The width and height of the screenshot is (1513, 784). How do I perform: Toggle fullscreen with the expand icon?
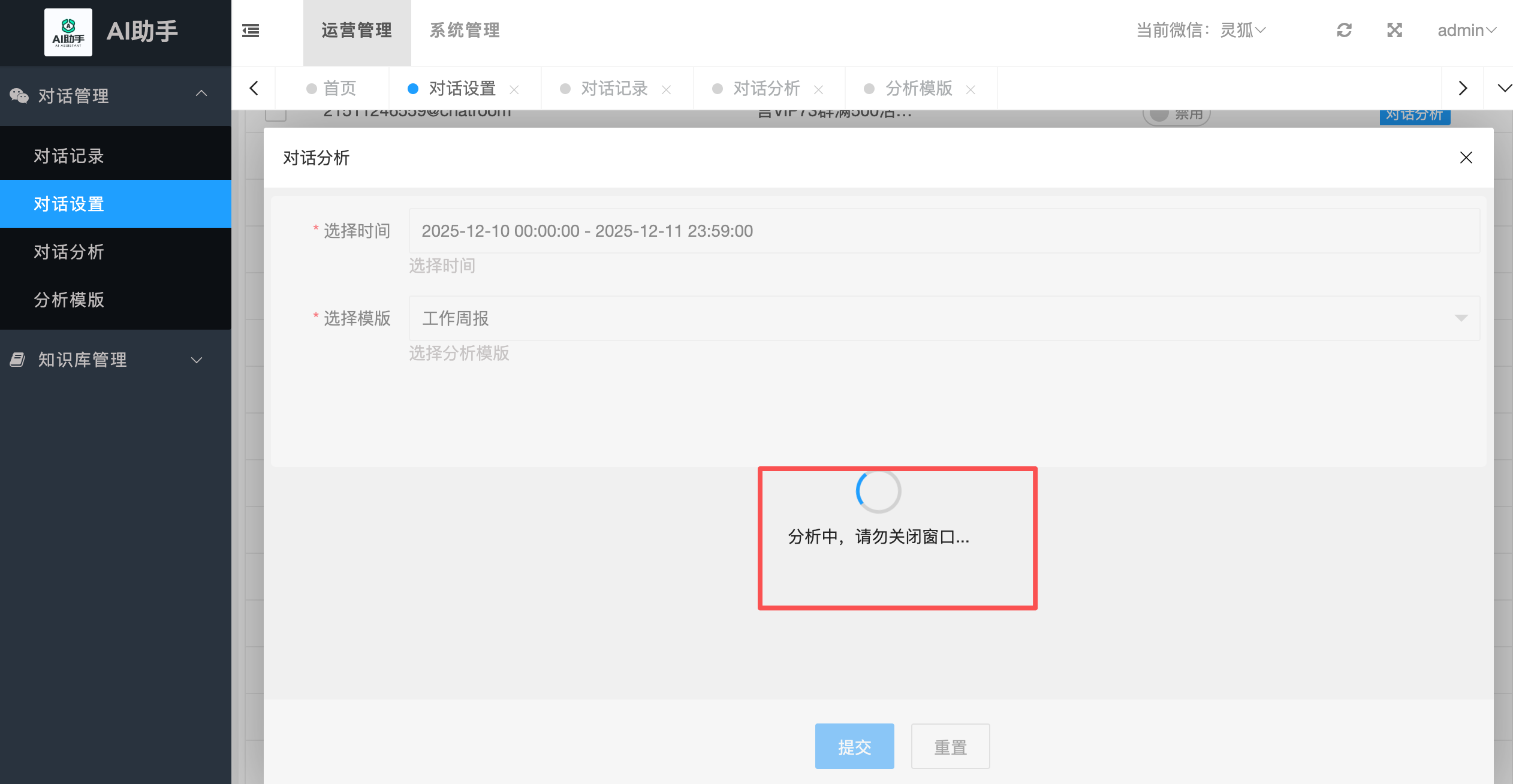coord(1394,31)
